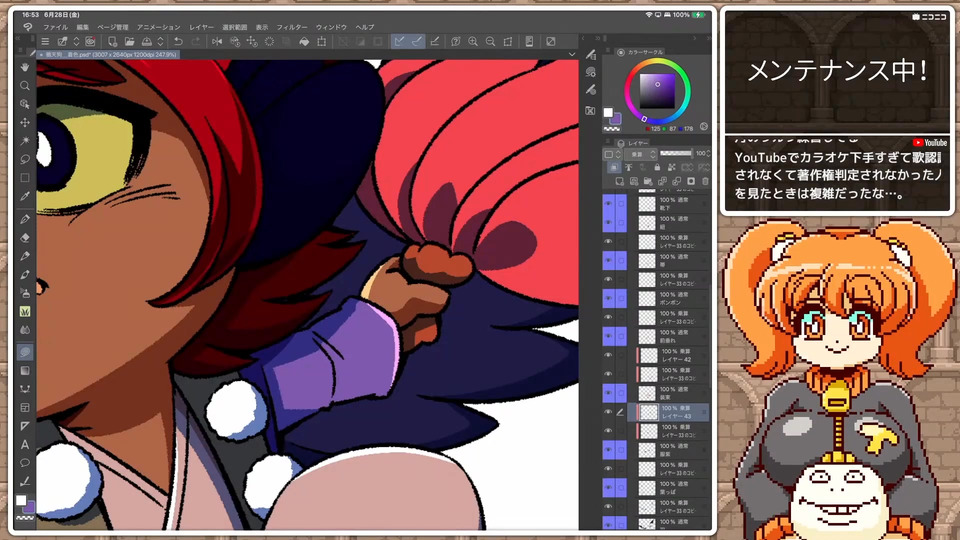Select the 喜色.psd canvas tab
This screenshot has width=960, height=540.
[108, 54]
